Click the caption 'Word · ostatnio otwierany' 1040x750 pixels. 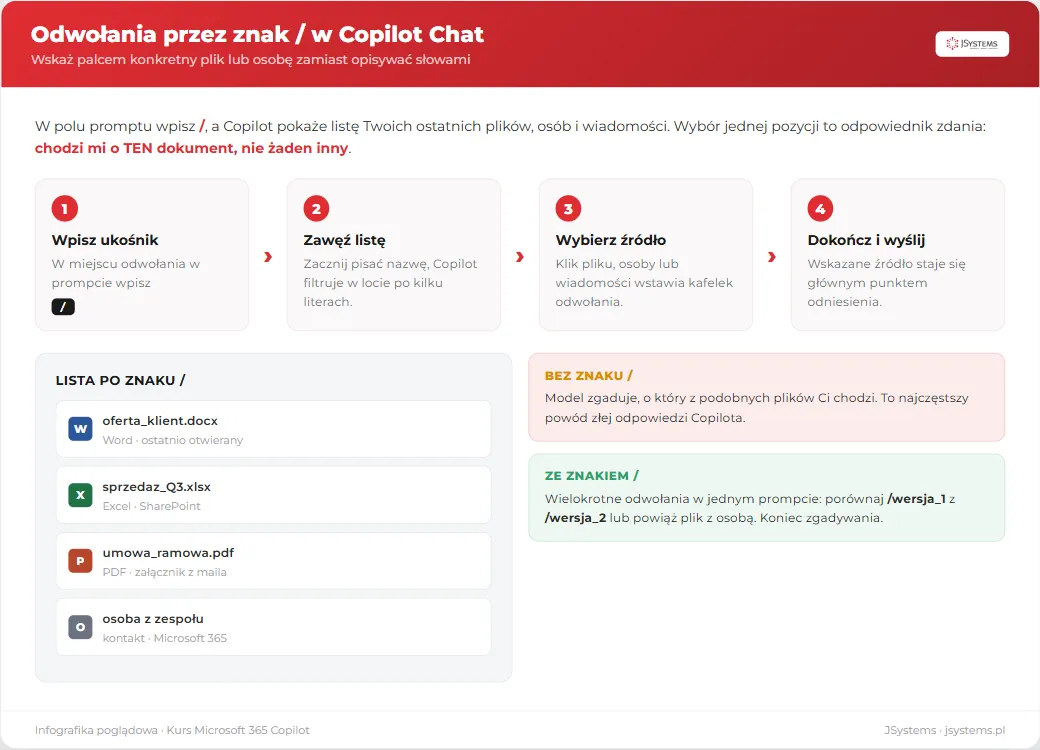pos(172,440)
